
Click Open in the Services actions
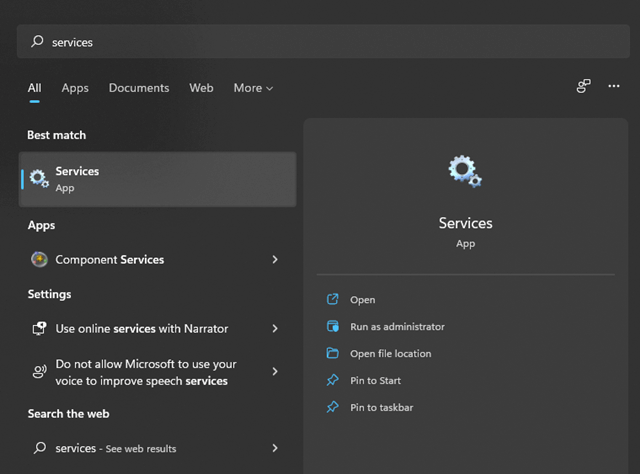(x=362, y=300)
